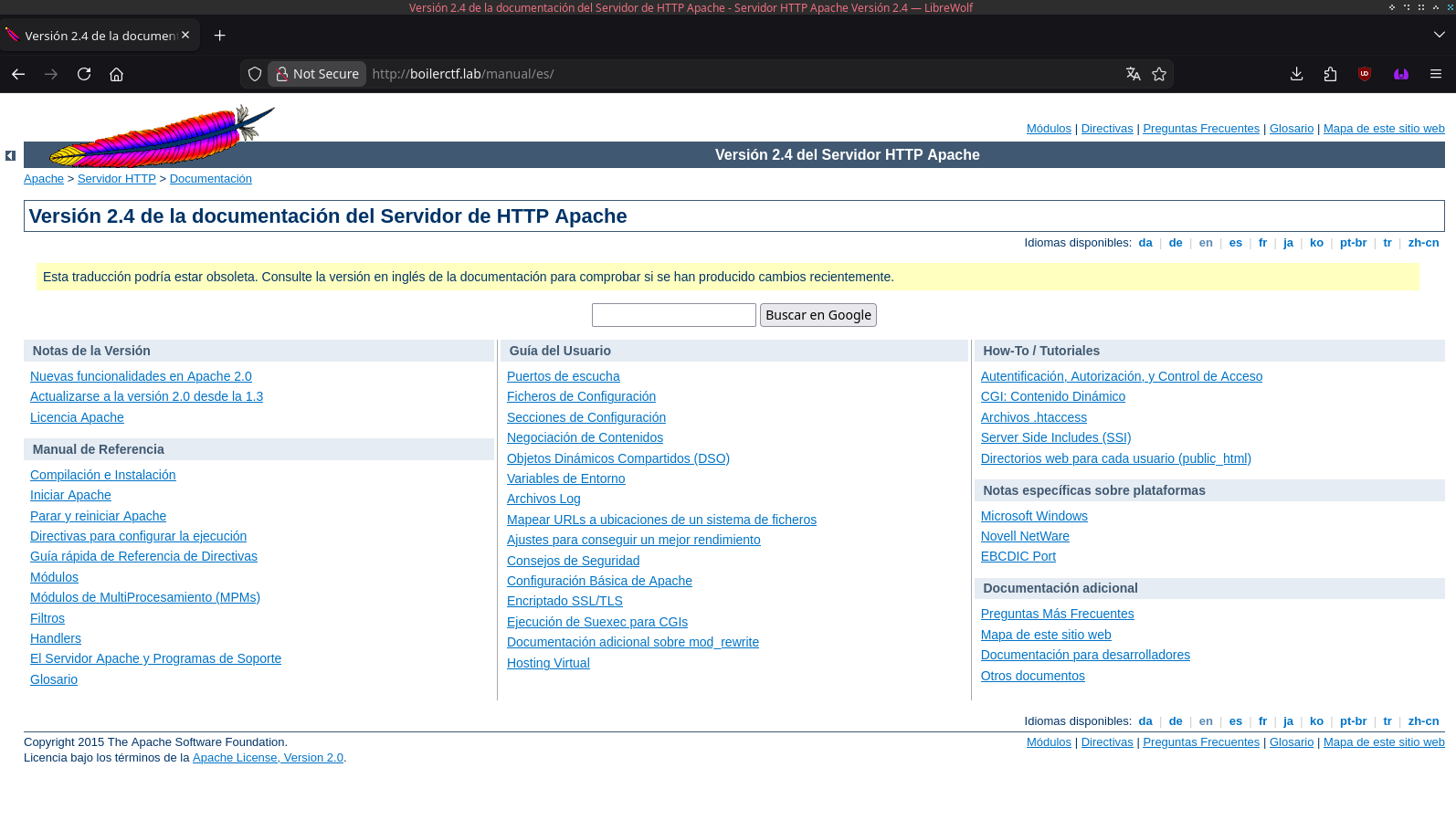The width and height of the screenshot is (1456, 820).
Task: Open the extensions puzzle icon
Action: click(x=1330, y=74)
